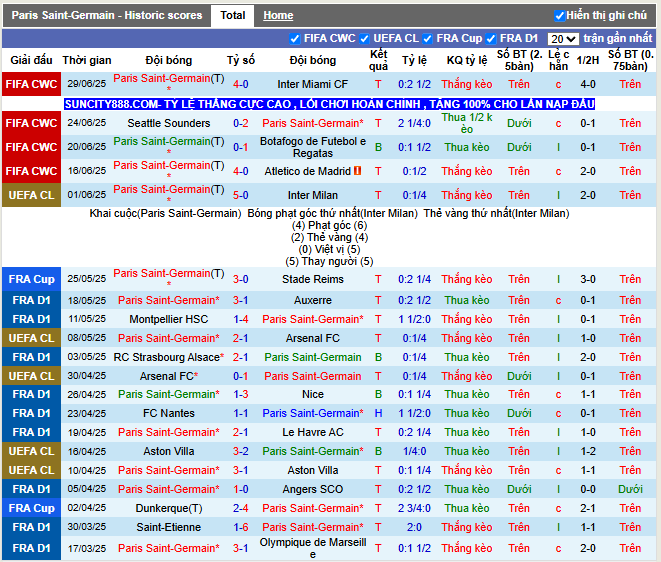Image resolution: width=661 pixels, height=562 pixels.
Task: Open the Home tab
Action: 278,16
